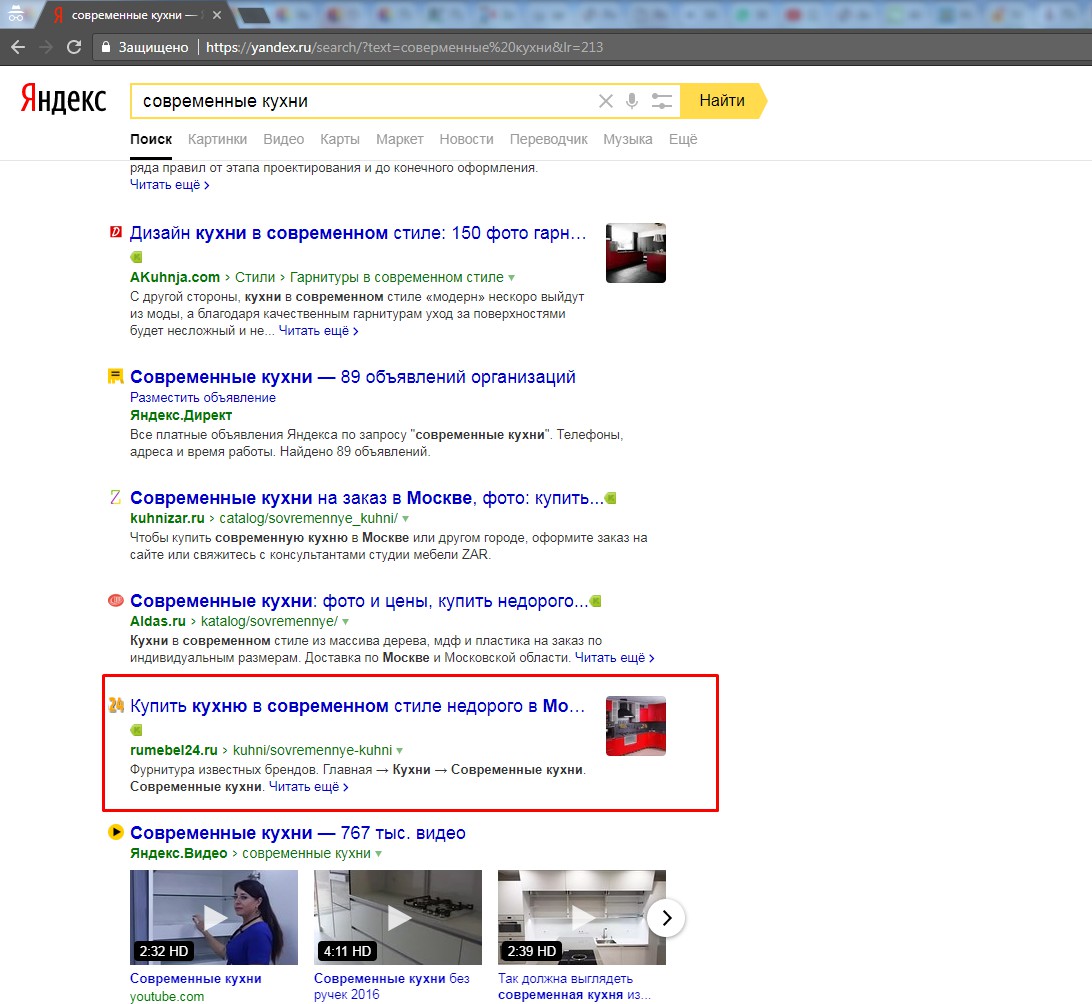1092x1004 pixels.
Task: Open 'Дизайн кухни в современном стиле' result
Action: (358, 233)
